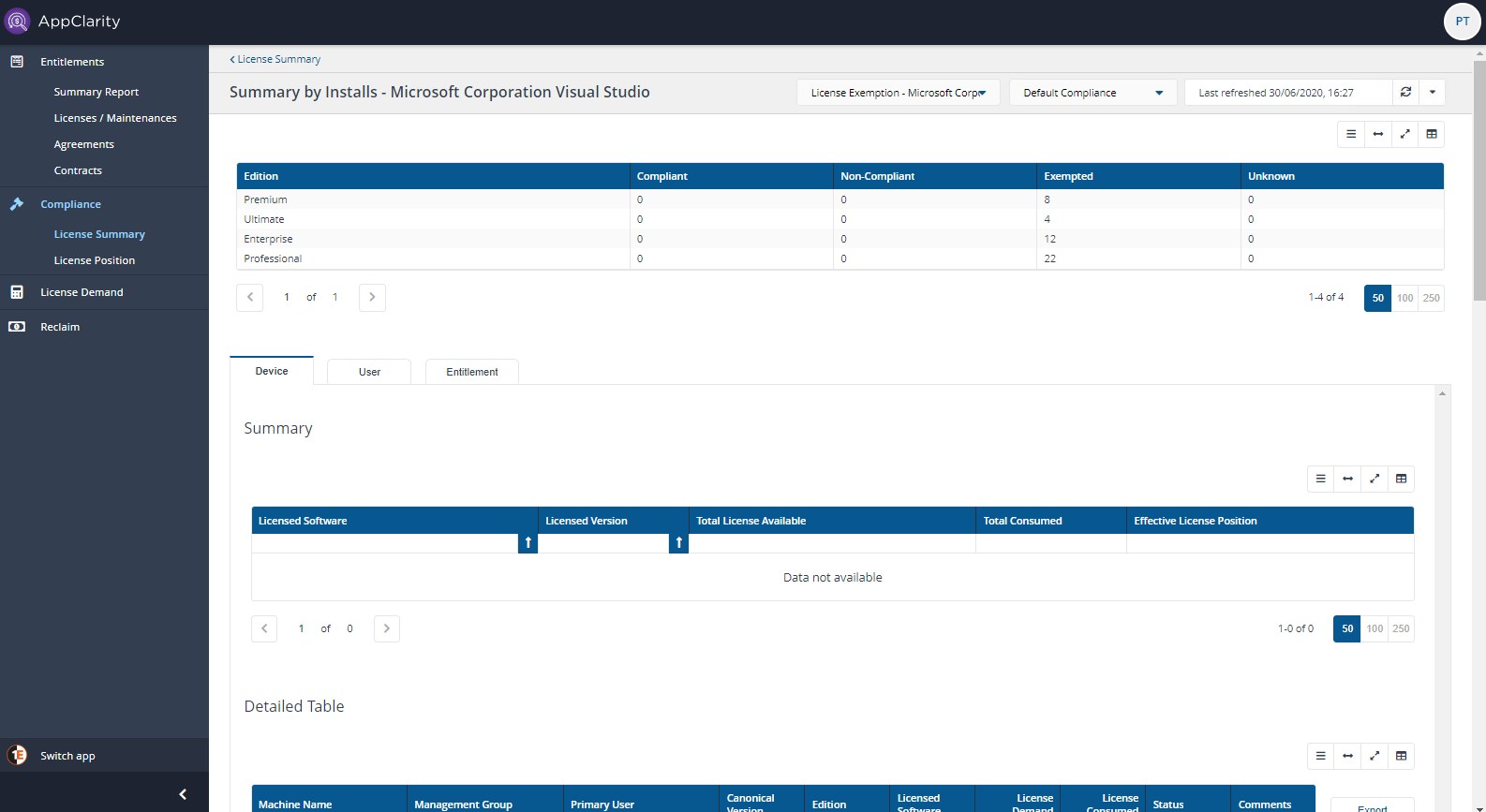Click inner panel scroll up arrow
This screenshot has width=1486, height=812.
point(1442,393)
